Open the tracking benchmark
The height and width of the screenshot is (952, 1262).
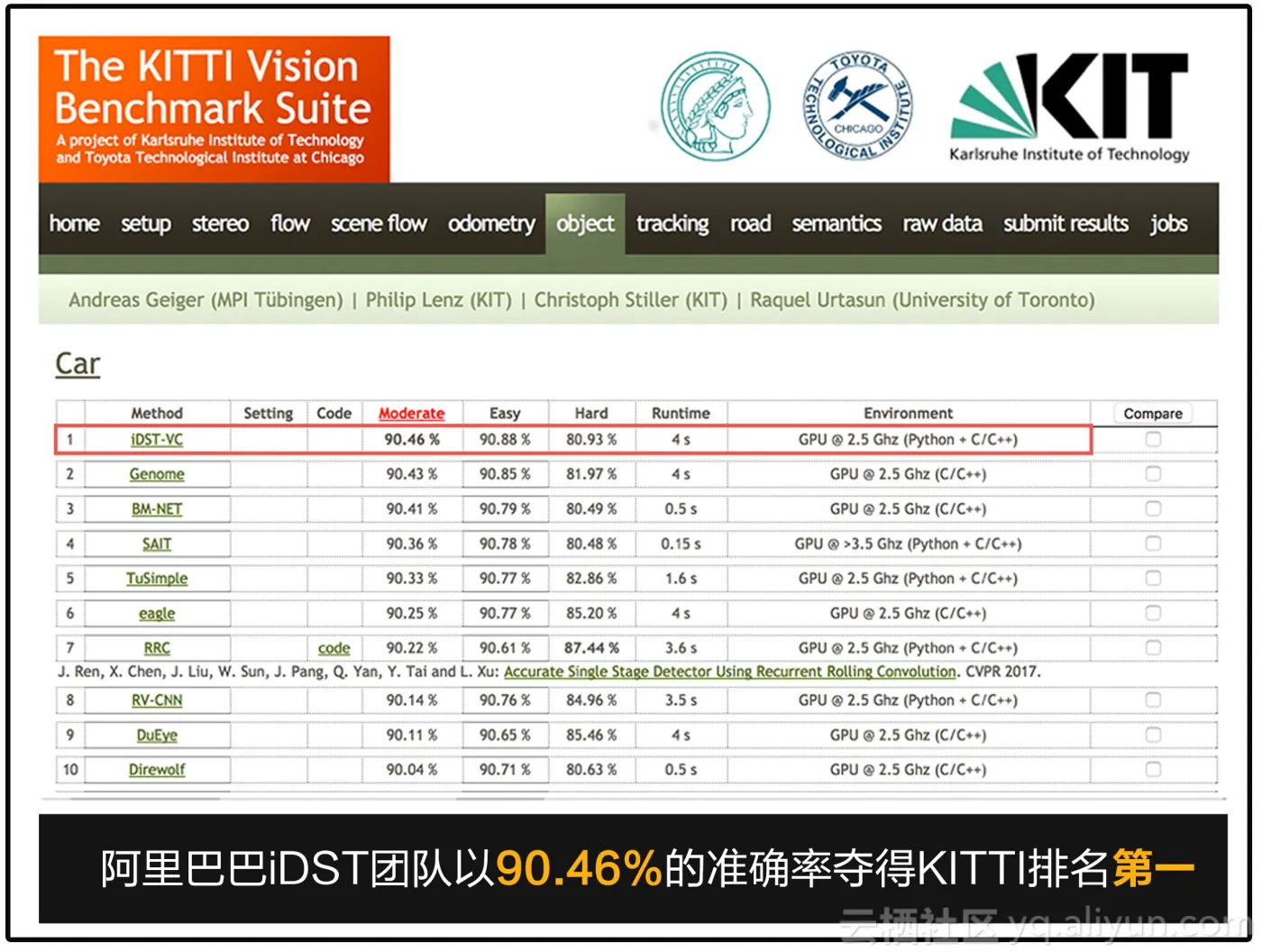click(672, 224)
